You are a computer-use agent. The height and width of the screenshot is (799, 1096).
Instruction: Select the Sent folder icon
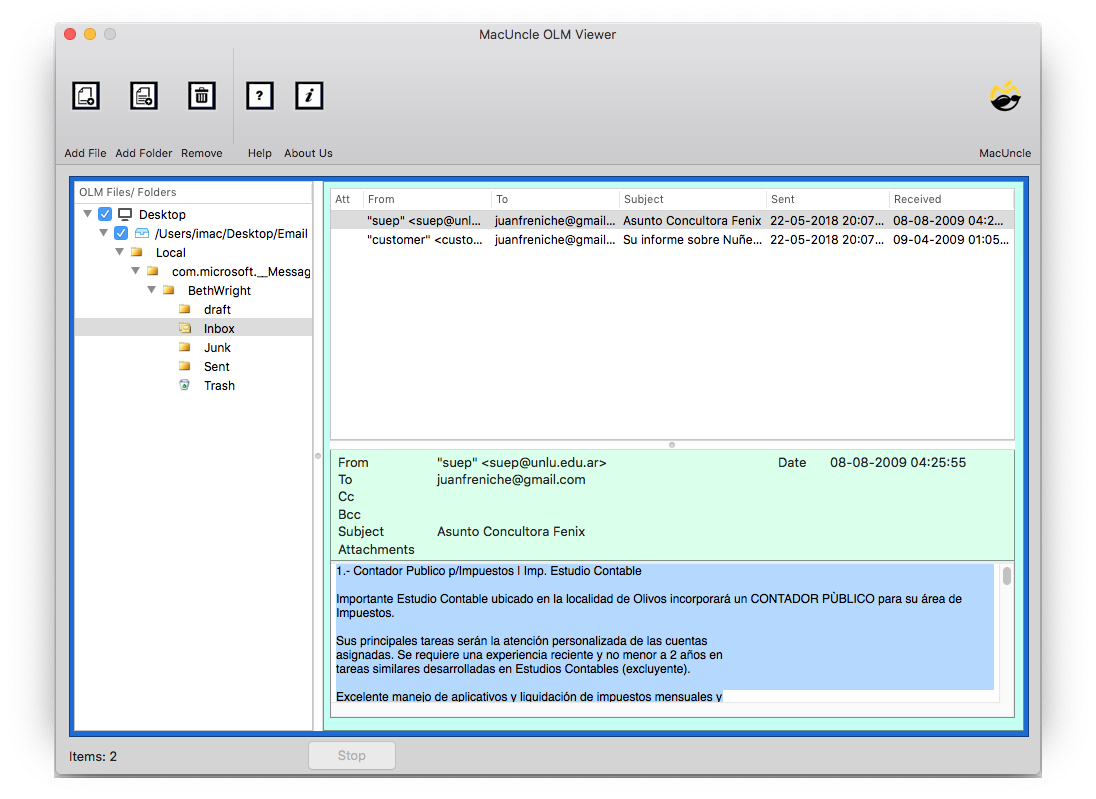click(185, 366)
